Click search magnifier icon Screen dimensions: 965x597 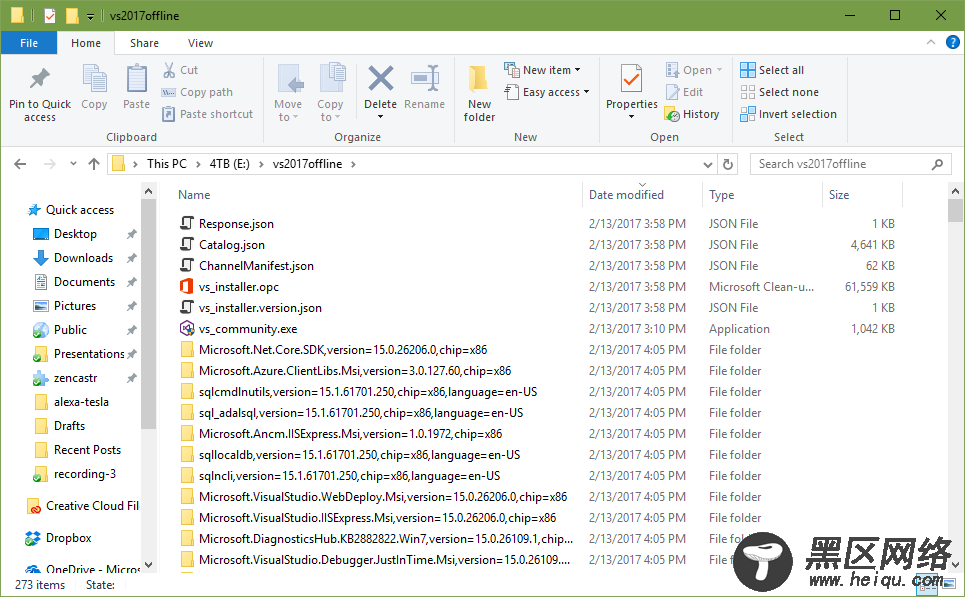[937, 164]
